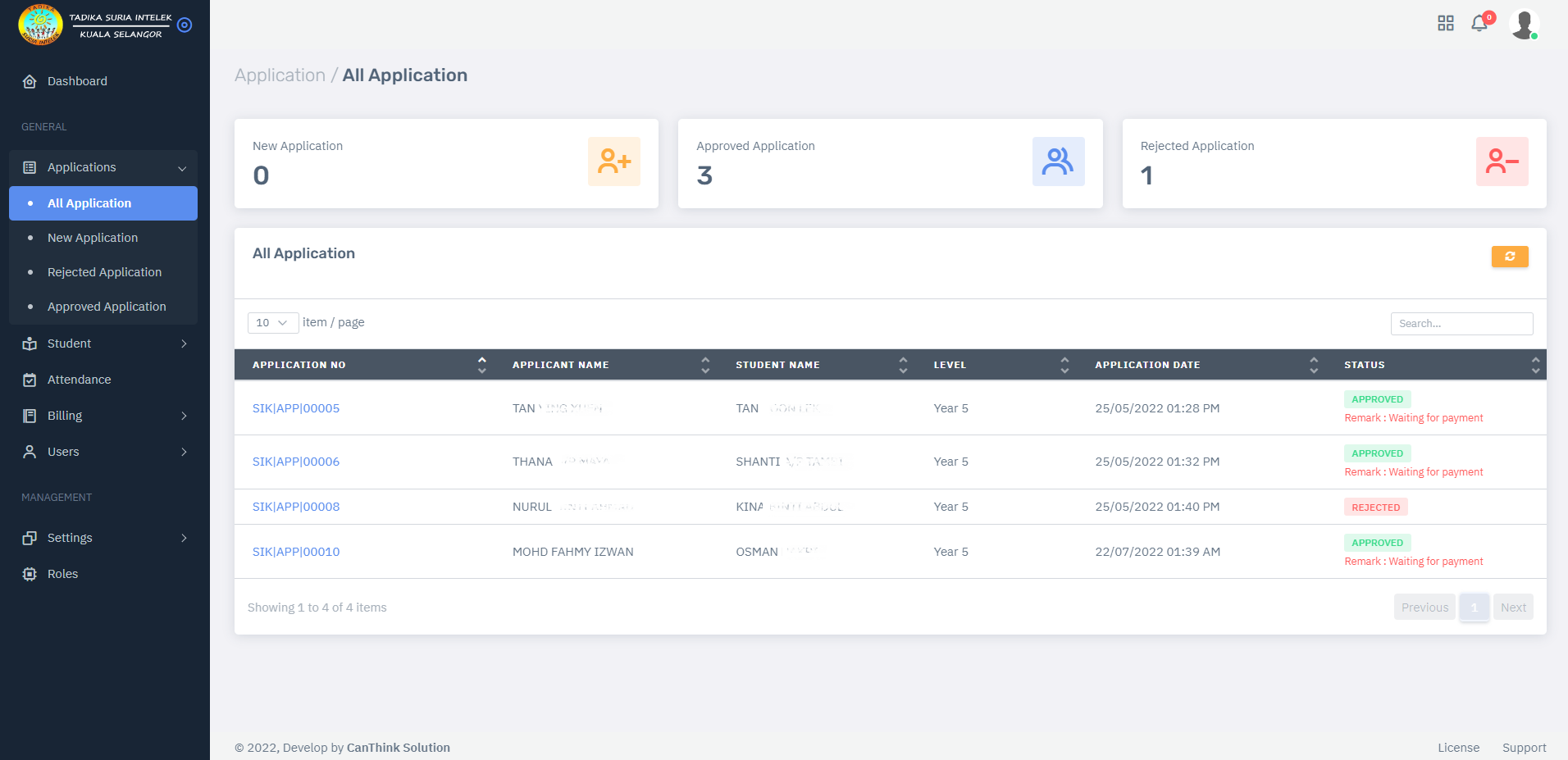
Task: Expand the Student sidebar menu
Action: (103, 344)
